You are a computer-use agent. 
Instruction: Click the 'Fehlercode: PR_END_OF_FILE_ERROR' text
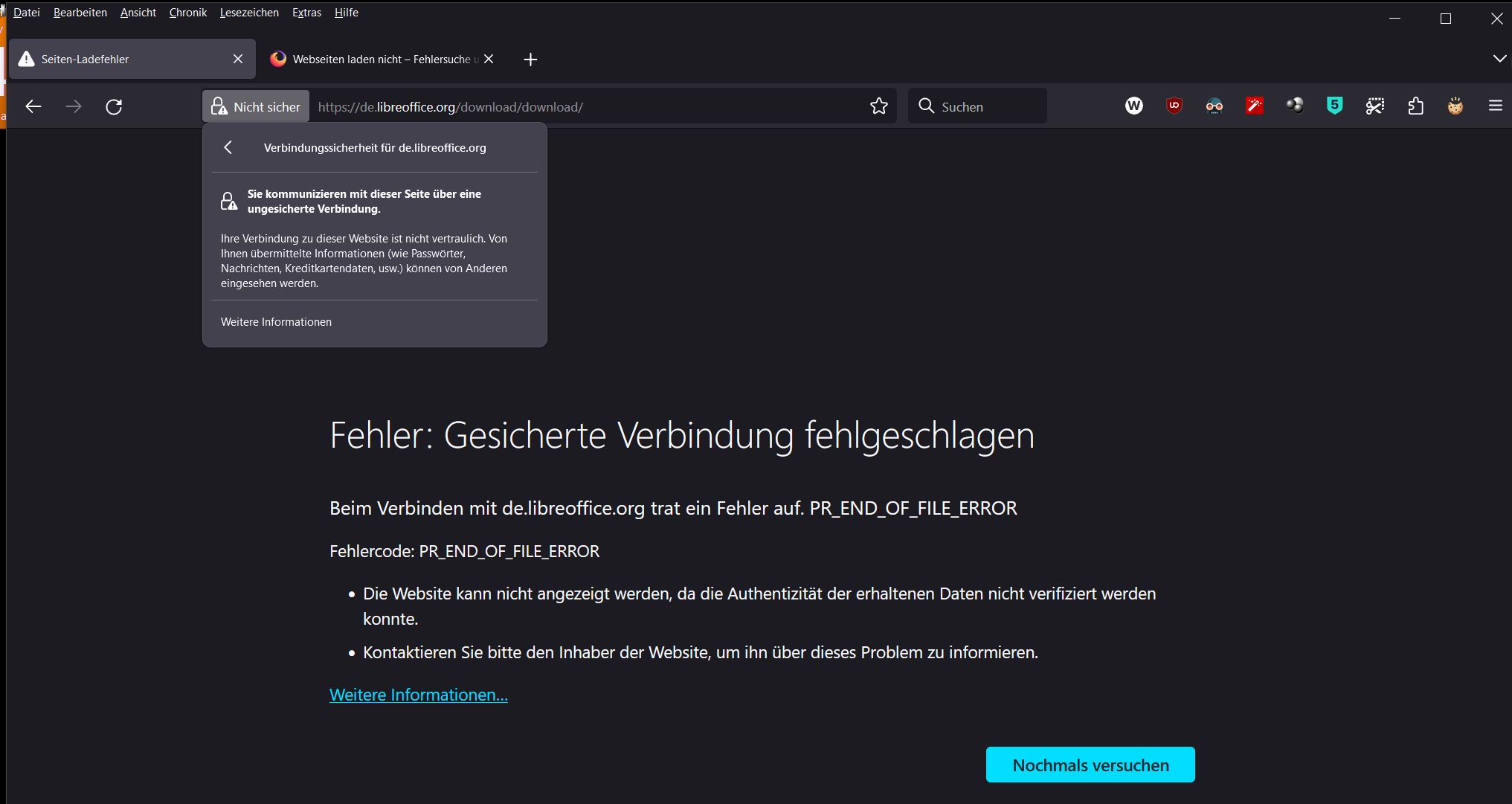(464, 551)
